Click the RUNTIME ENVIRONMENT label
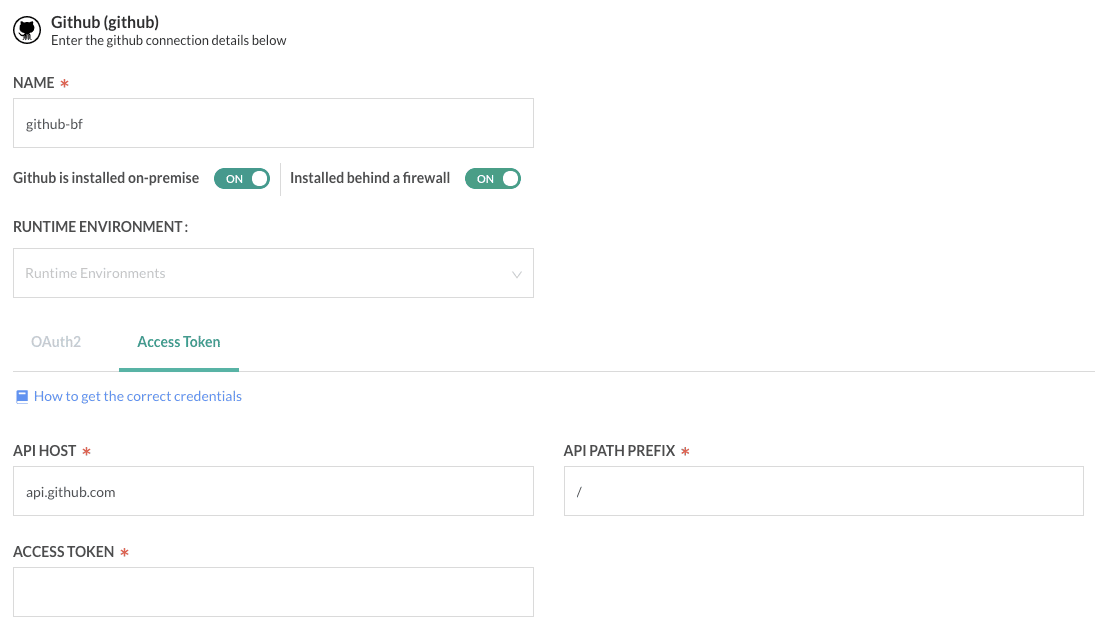1095x626 pixels. [x=100, y=227]
